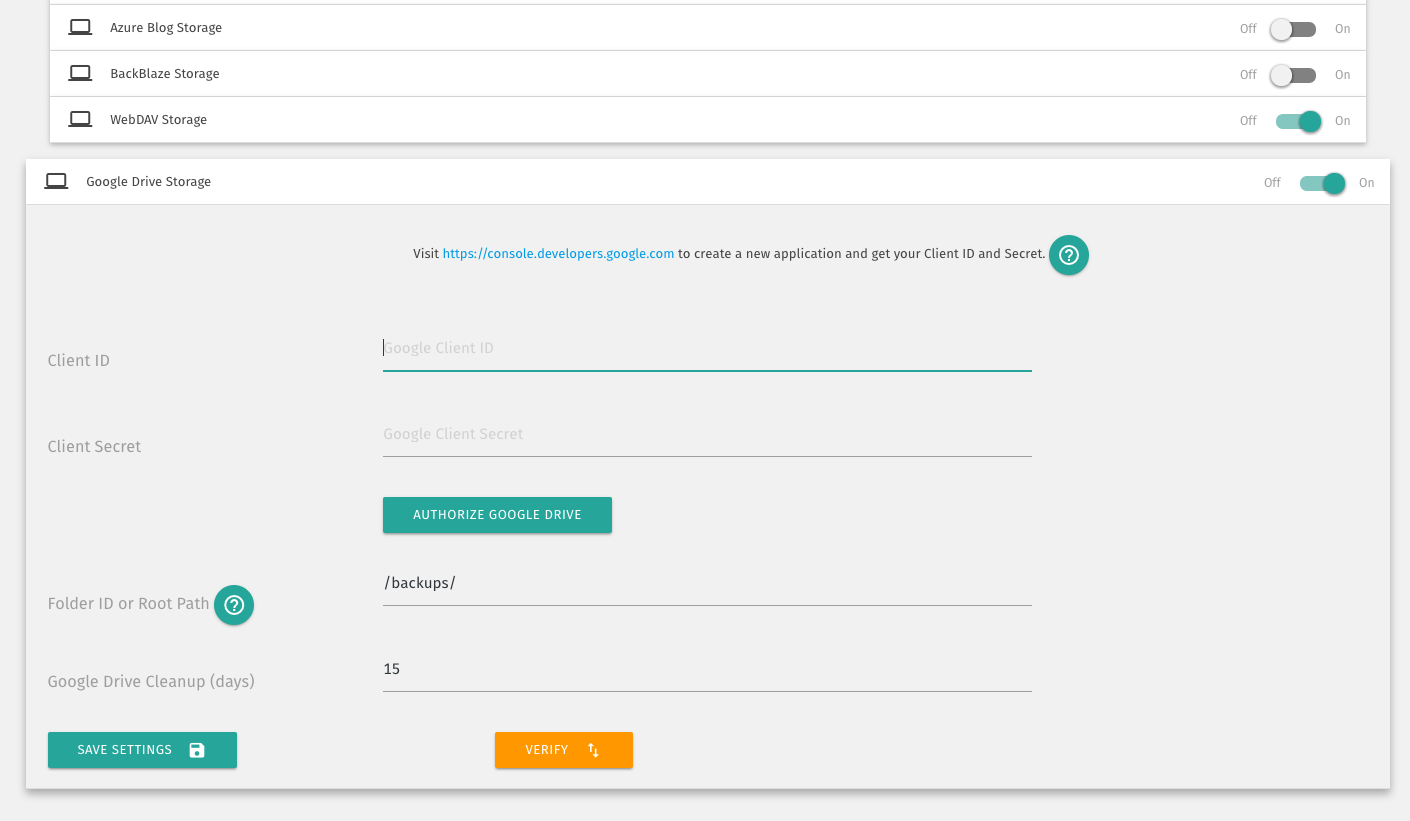Click the laptop icon beside BackBlaze Storage
1410x821 pixels.
point(80,73)
